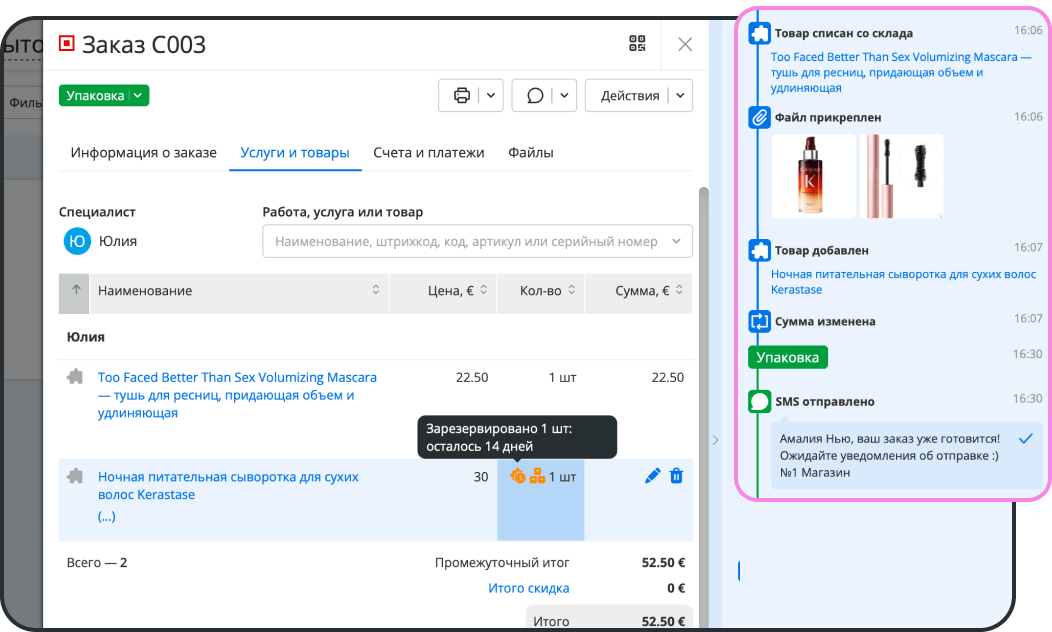Click the Упаковка status badge in feed
The width and height of the screenshot is (1052, 632).
point(788,357)
